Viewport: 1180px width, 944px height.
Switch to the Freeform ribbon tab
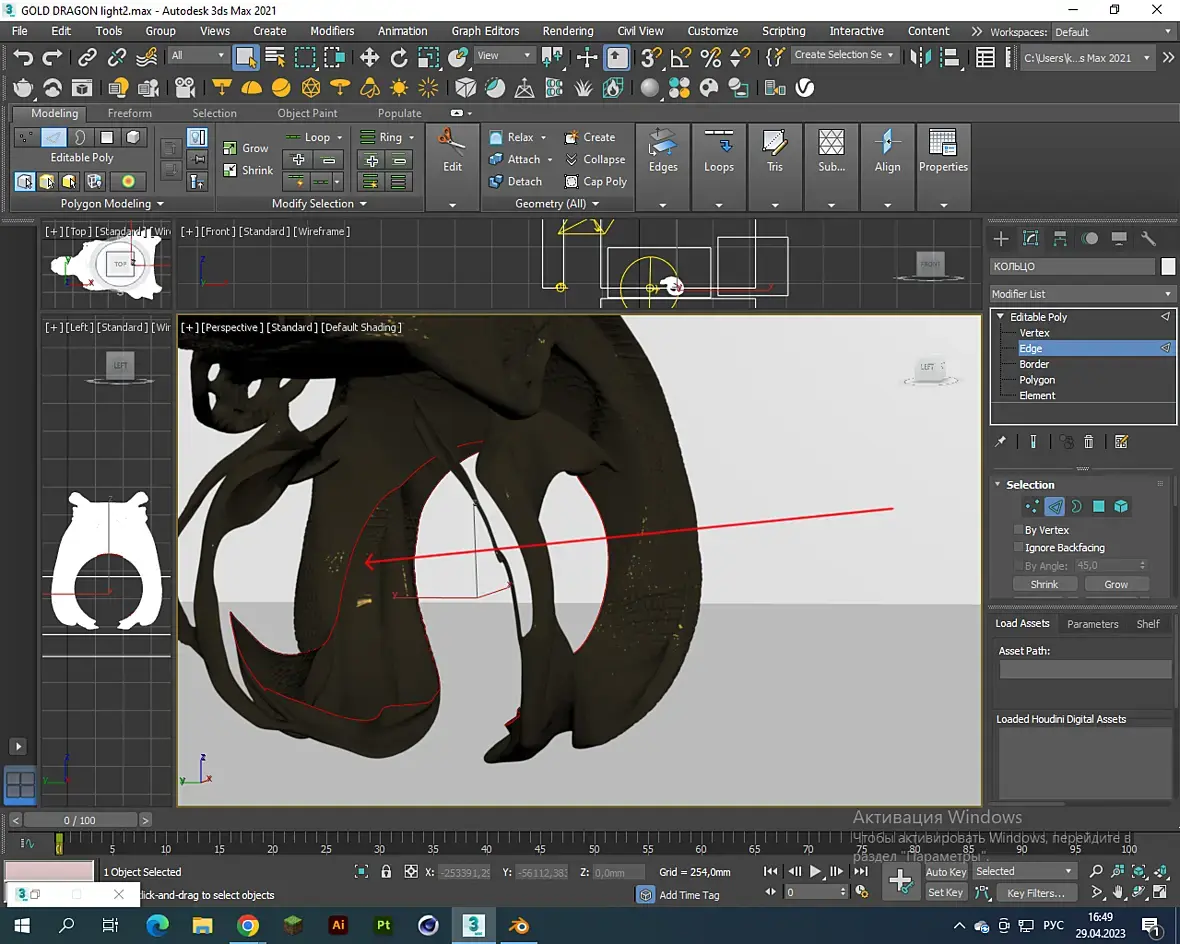130,113
